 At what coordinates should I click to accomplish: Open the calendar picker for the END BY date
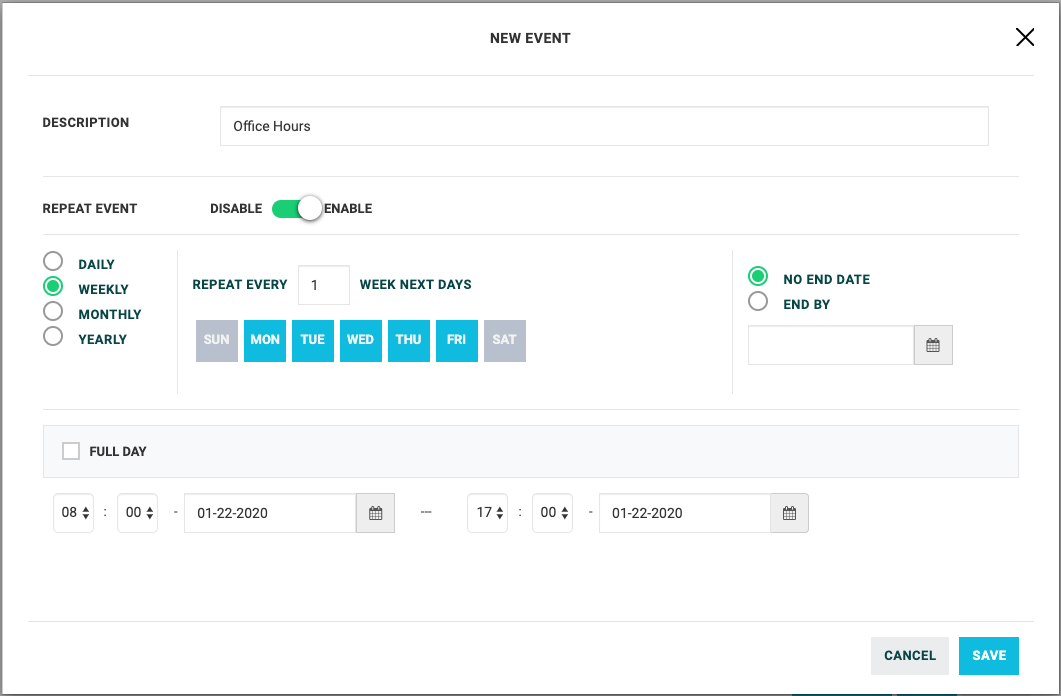point(933,345)
